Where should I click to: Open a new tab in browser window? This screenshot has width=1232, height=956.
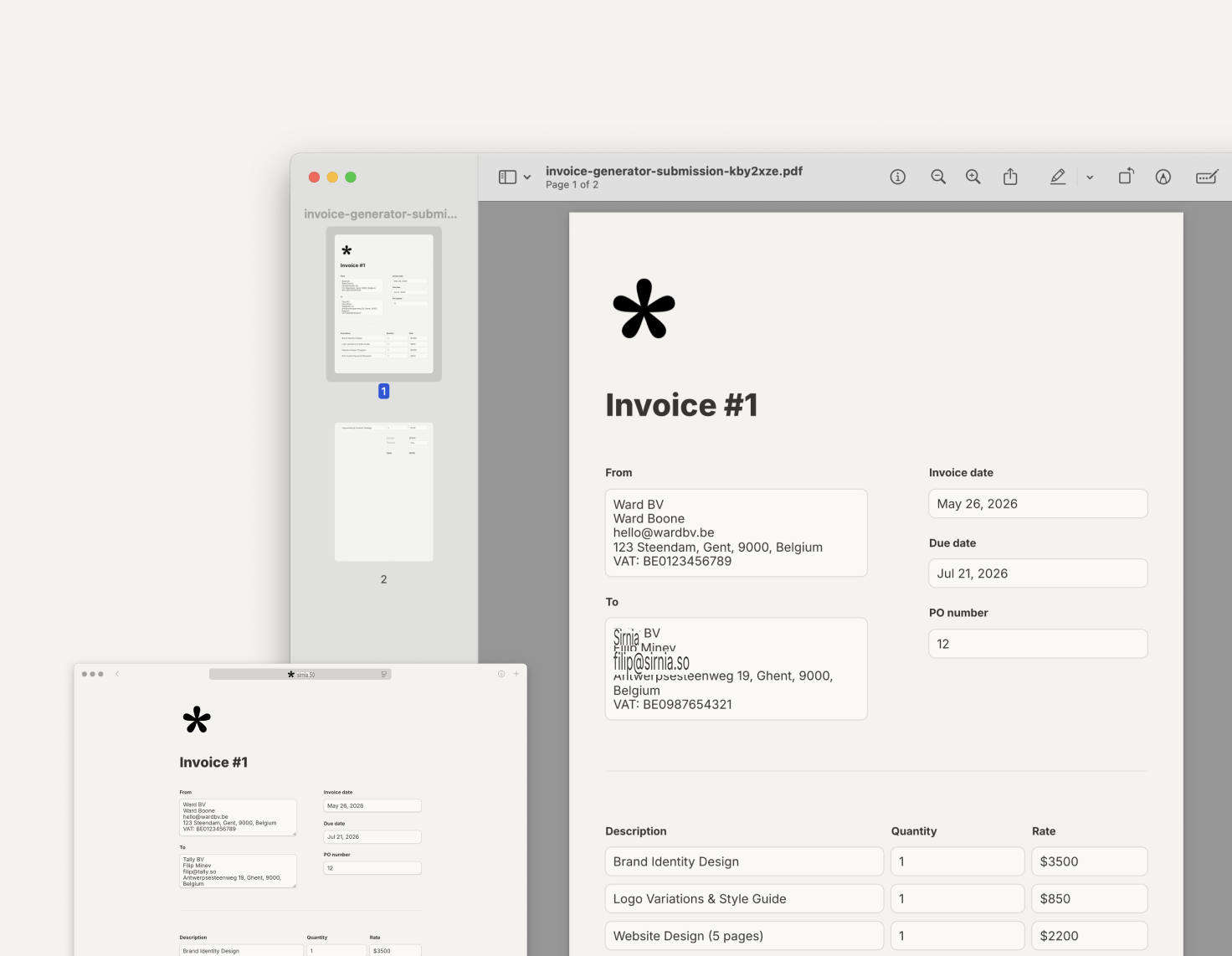point(516,674)
